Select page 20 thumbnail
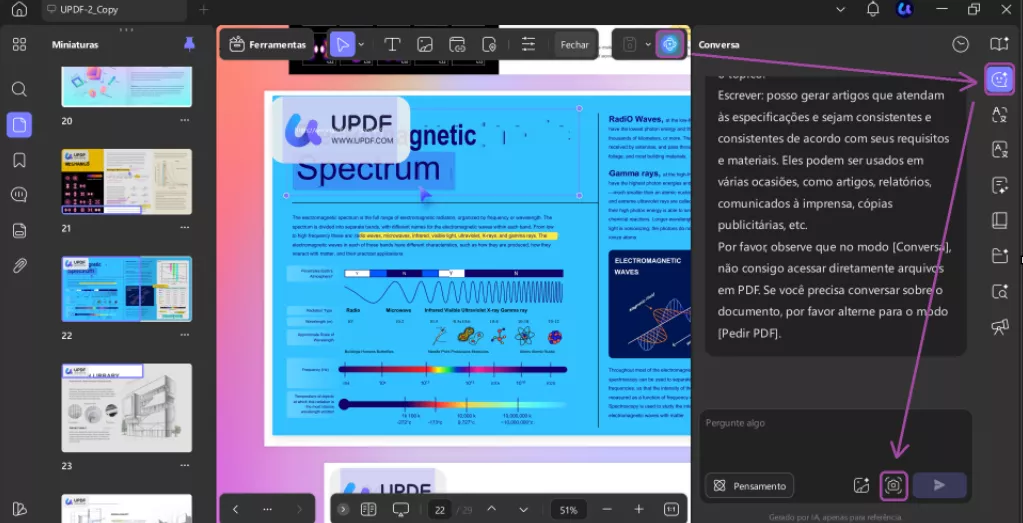1023x523 pixels. [x=127, y=85]
